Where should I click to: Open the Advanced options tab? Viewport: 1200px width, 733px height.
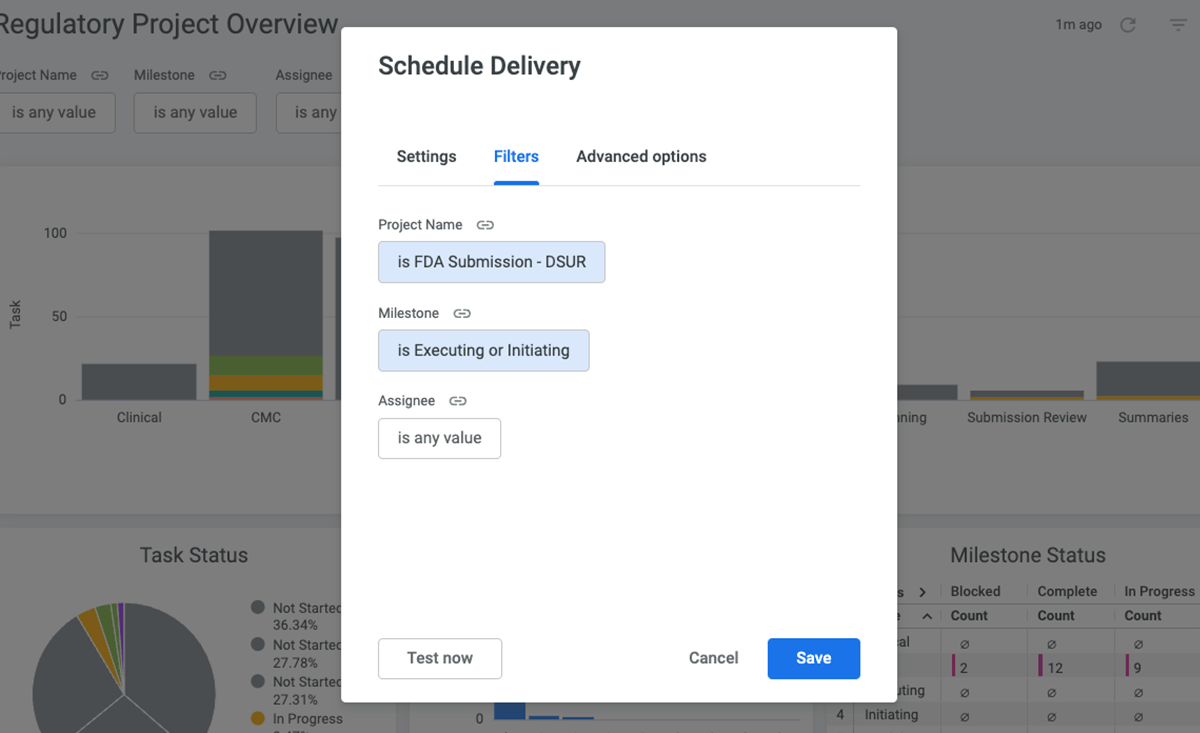point(641,156)
